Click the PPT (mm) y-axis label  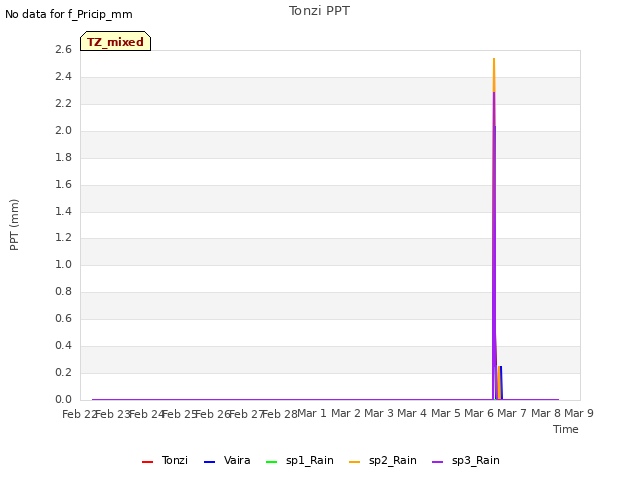(14, 224)
